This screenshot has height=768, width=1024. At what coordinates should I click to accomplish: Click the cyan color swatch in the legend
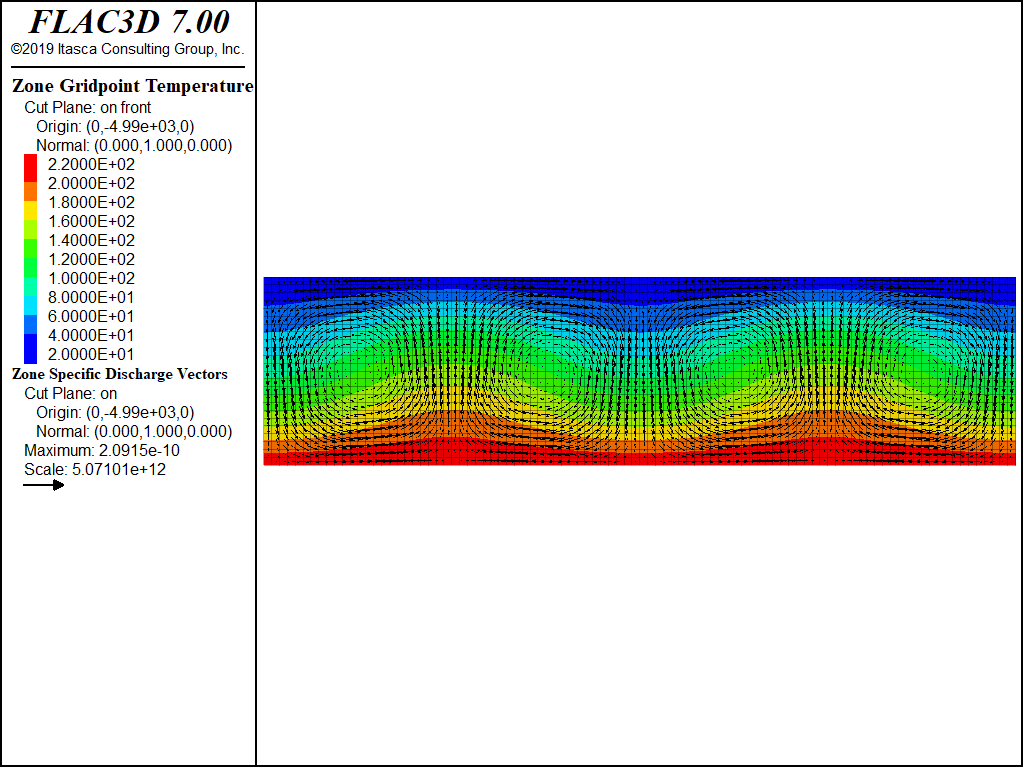pyautogui.click(x=31, y=306)
